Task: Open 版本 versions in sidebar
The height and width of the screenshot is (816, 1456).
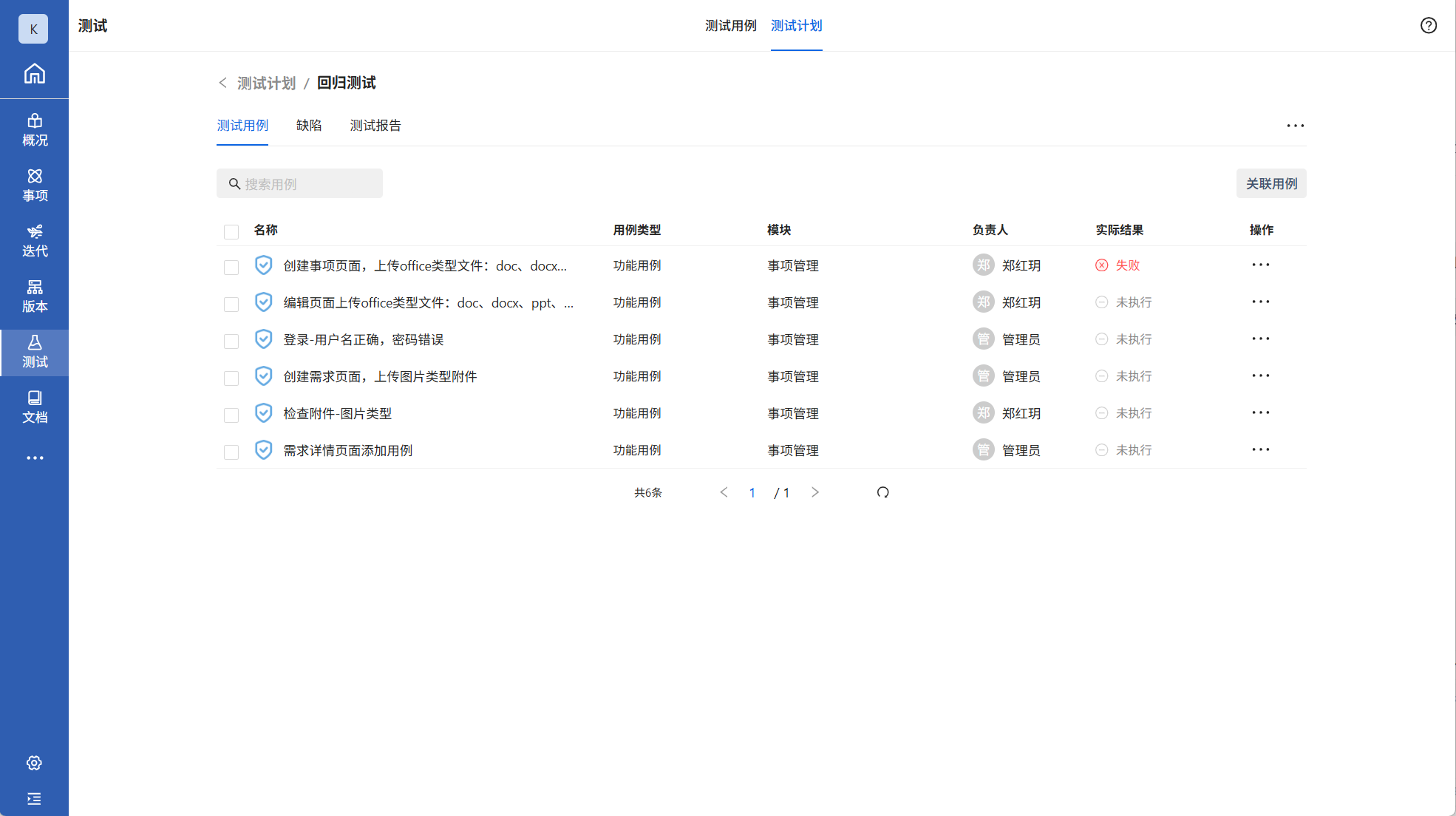Action: (34, 296)
